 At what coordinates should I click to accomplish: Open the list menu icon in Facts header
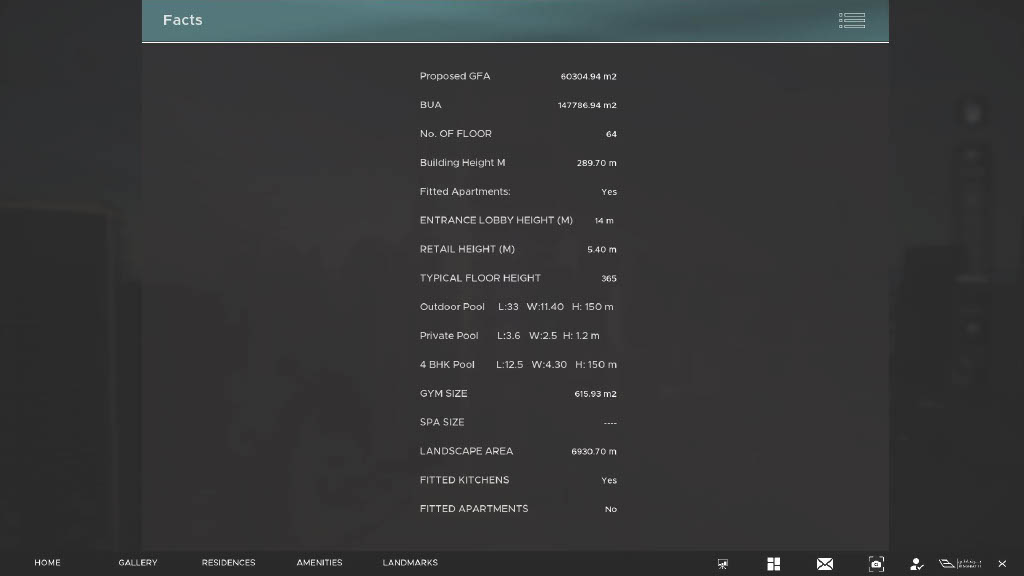click(x=852, y=20)
